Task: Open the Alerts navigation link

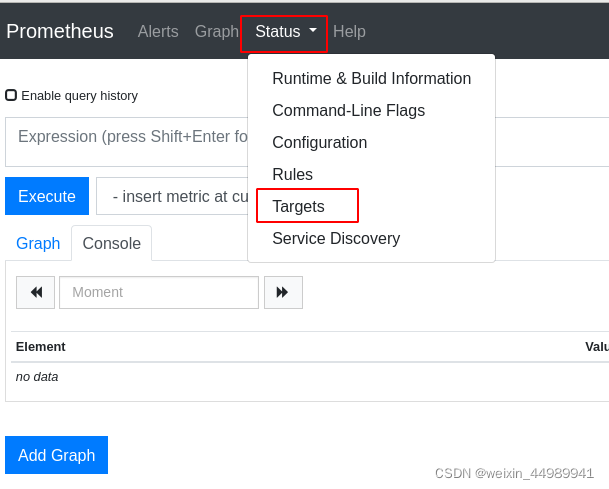Action: 158,31
